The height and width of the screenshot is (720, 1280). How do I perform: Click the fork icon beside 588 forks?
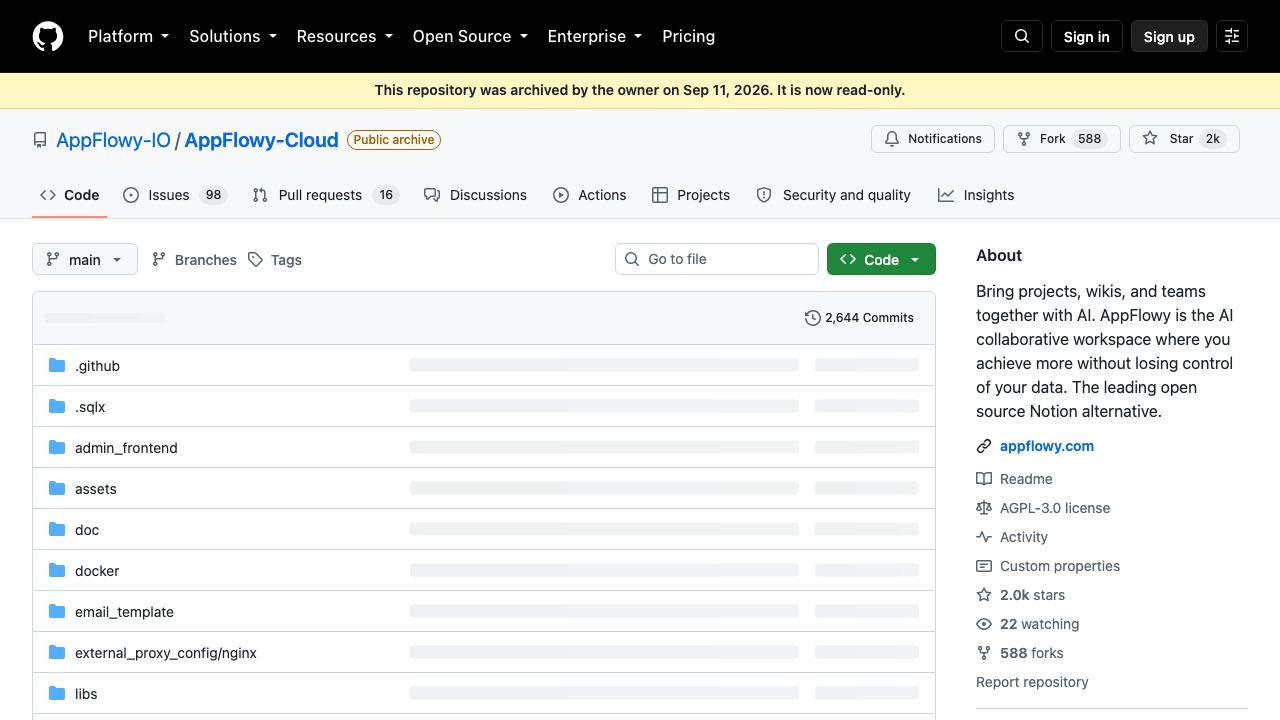[x=984, y=653]
